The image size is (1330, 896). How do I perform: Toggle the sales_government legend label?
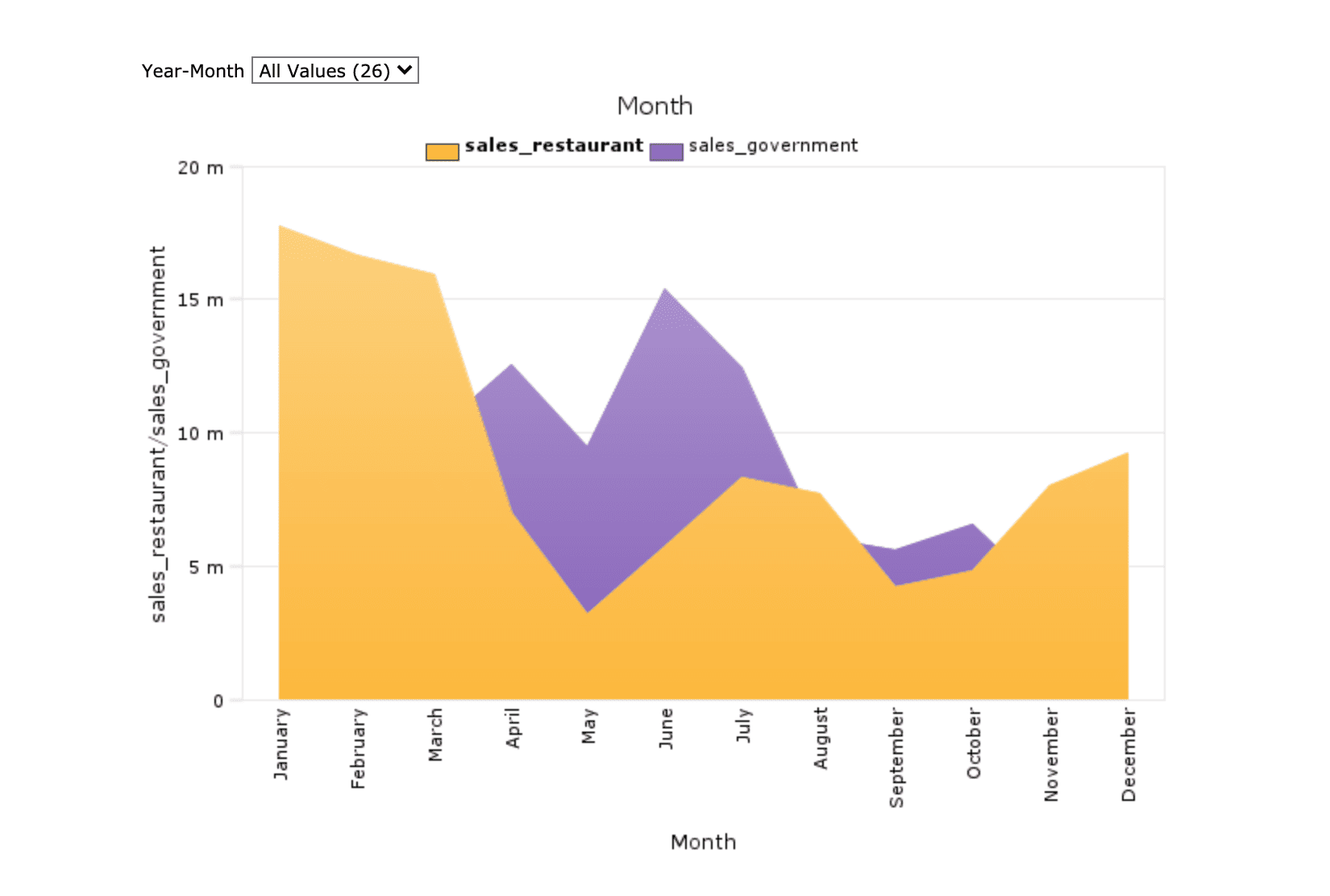point(772,146)
